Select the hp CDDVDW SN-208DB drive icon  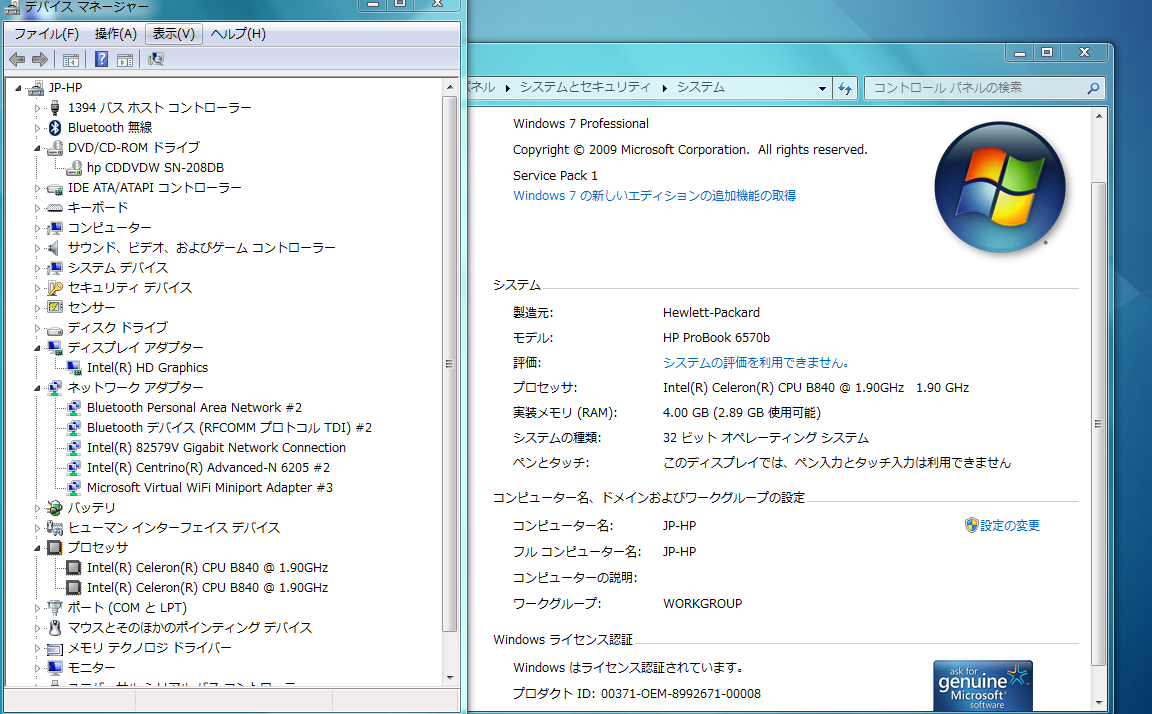coord(73,168)
